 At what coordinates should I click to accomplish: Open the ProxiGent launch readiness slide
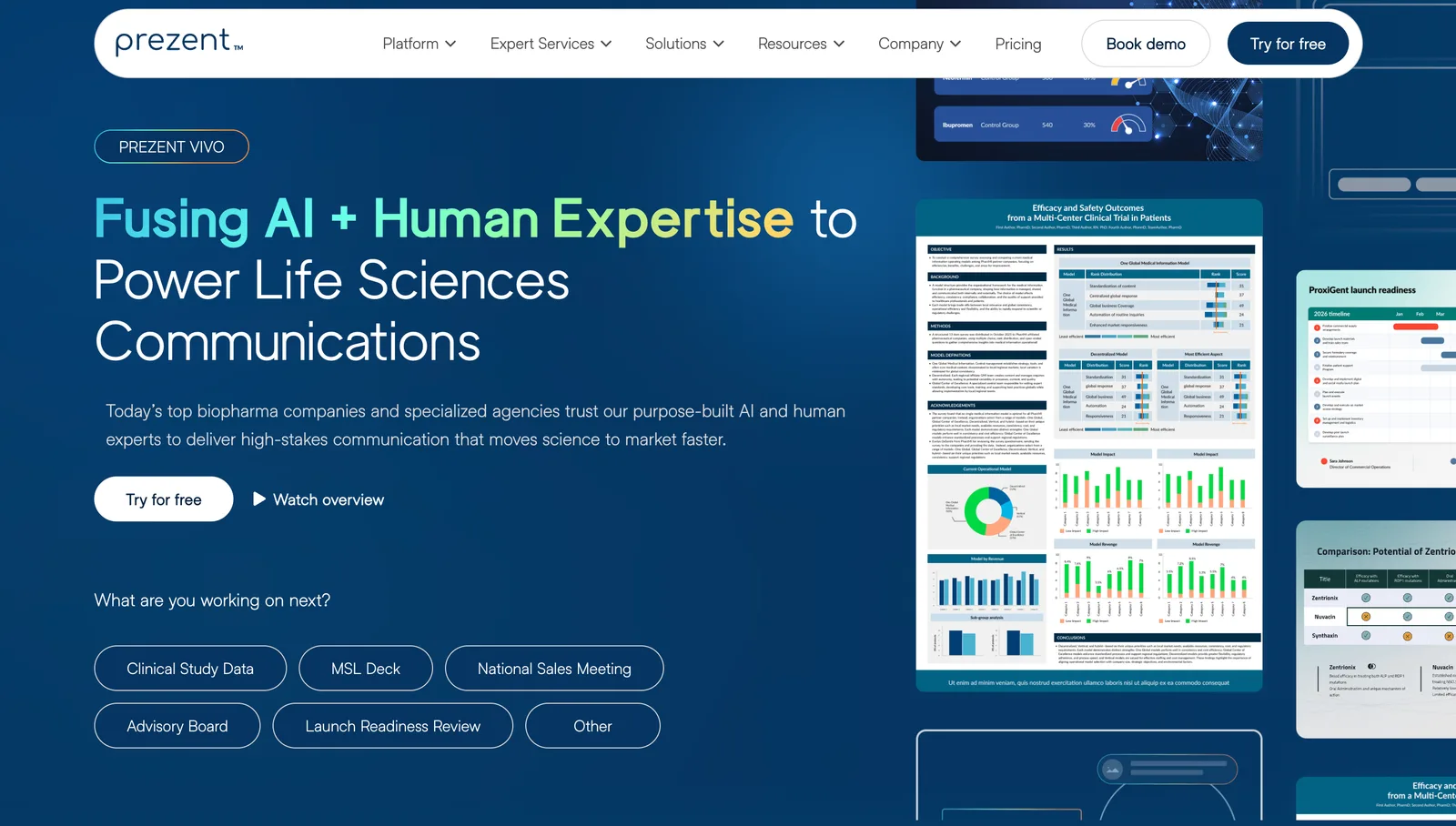pyautogui.click(x=1376, y=378)
